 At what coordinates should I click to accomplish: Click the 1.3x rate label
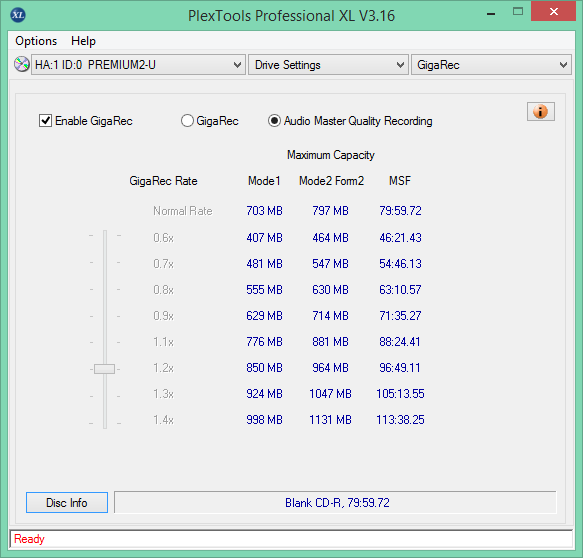(x=164, y=394)
